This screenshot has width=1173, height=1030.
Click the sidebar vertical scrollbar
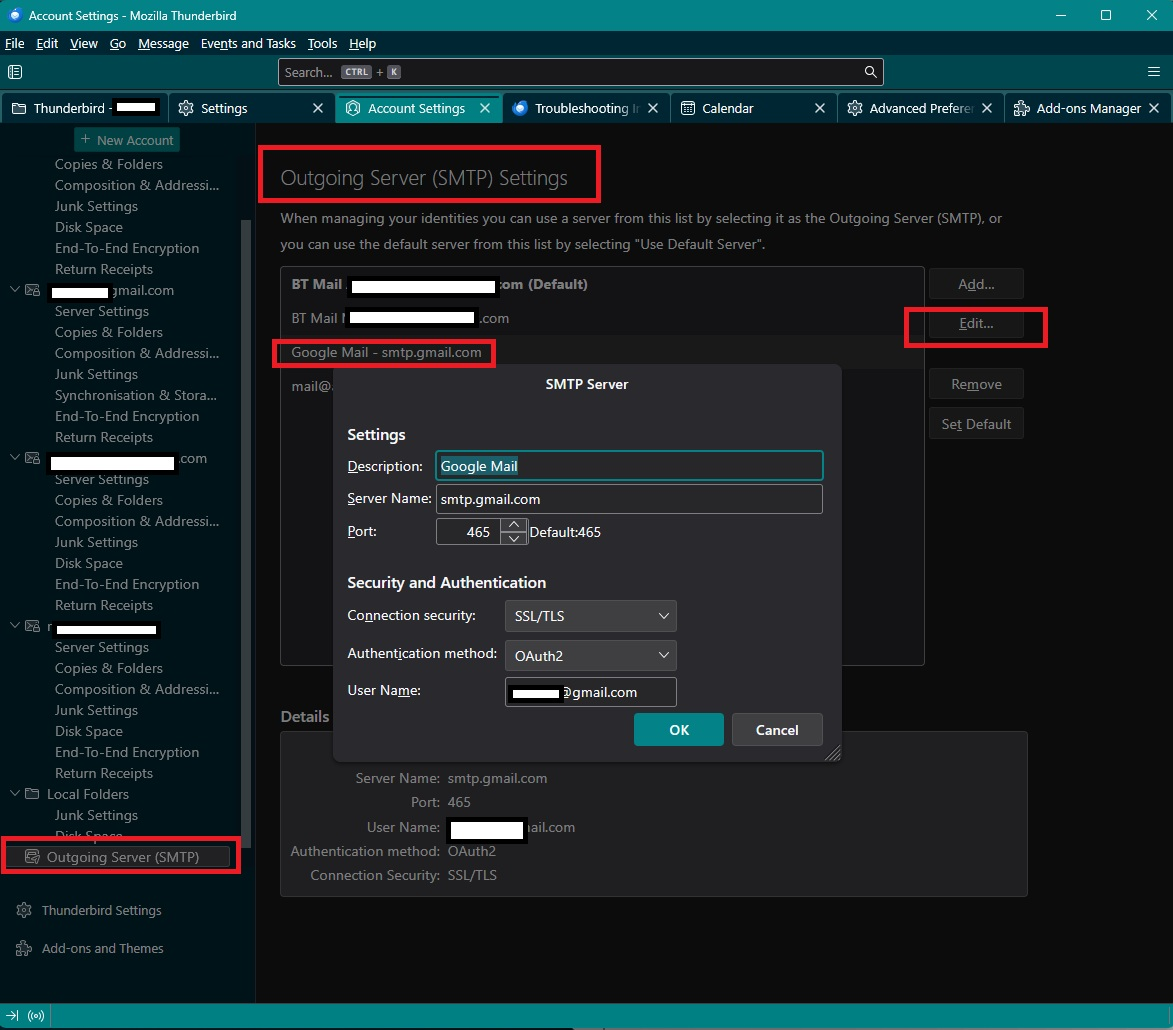coord(245,533)
